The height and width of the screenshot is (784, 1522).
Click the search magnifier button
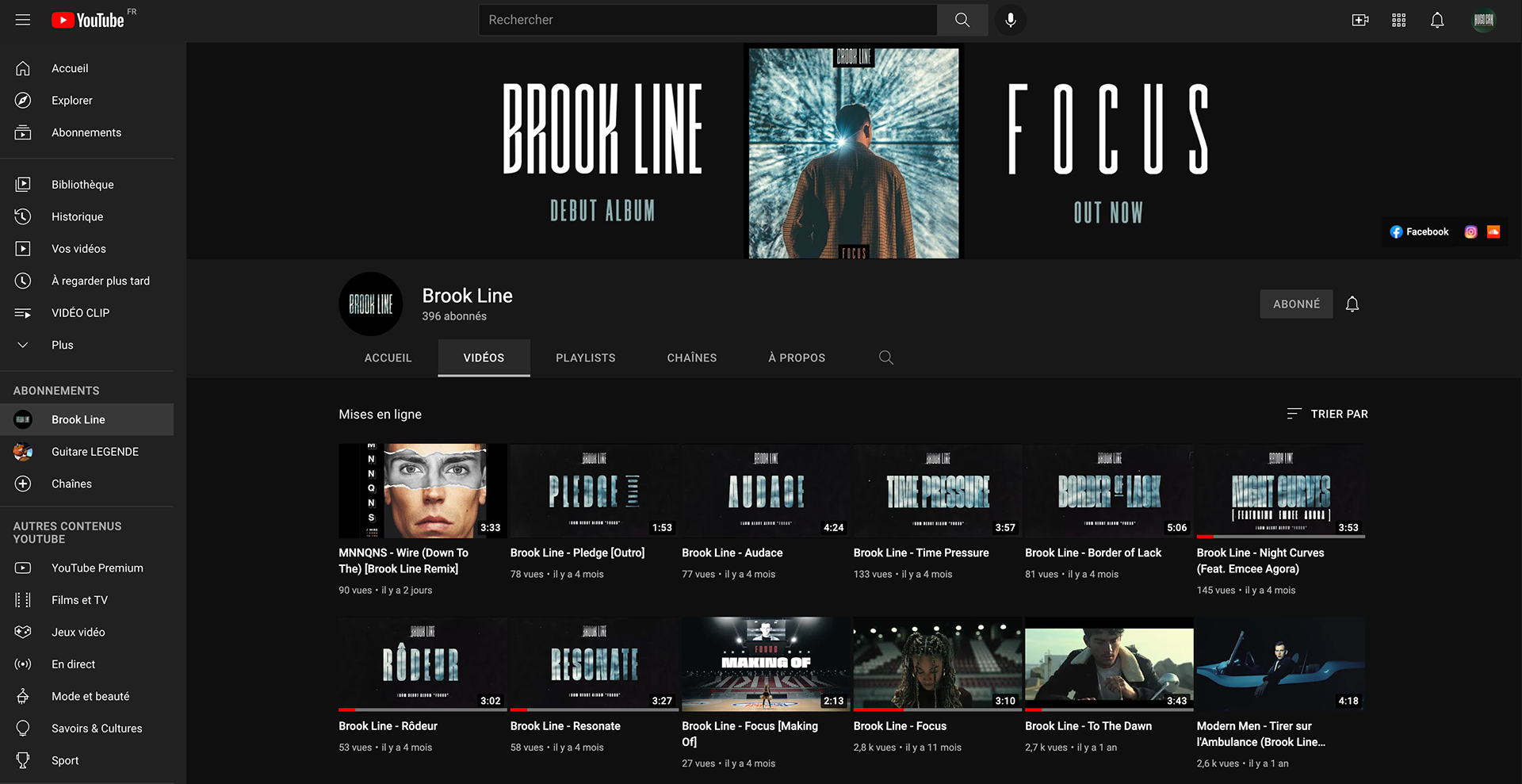[x=962, y=20]
